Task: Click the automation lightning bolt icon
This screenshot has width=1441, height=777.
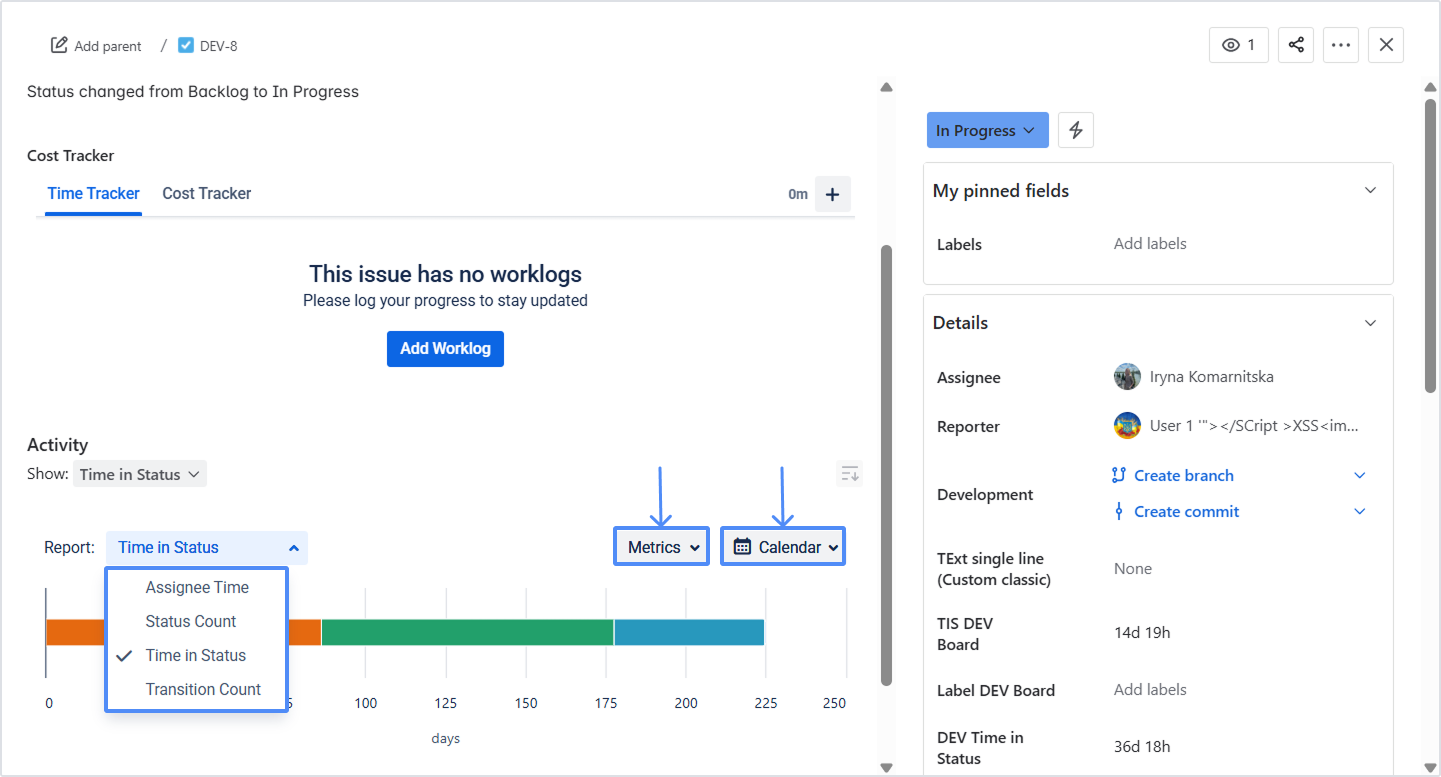Action: (1075, 130)
